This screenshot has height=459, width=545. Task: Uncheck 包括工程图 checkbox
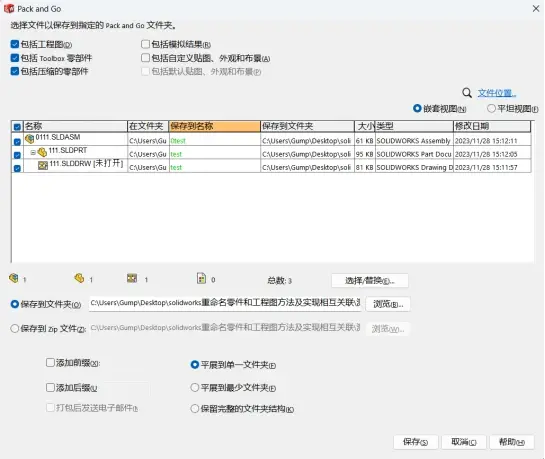[15, 44]
